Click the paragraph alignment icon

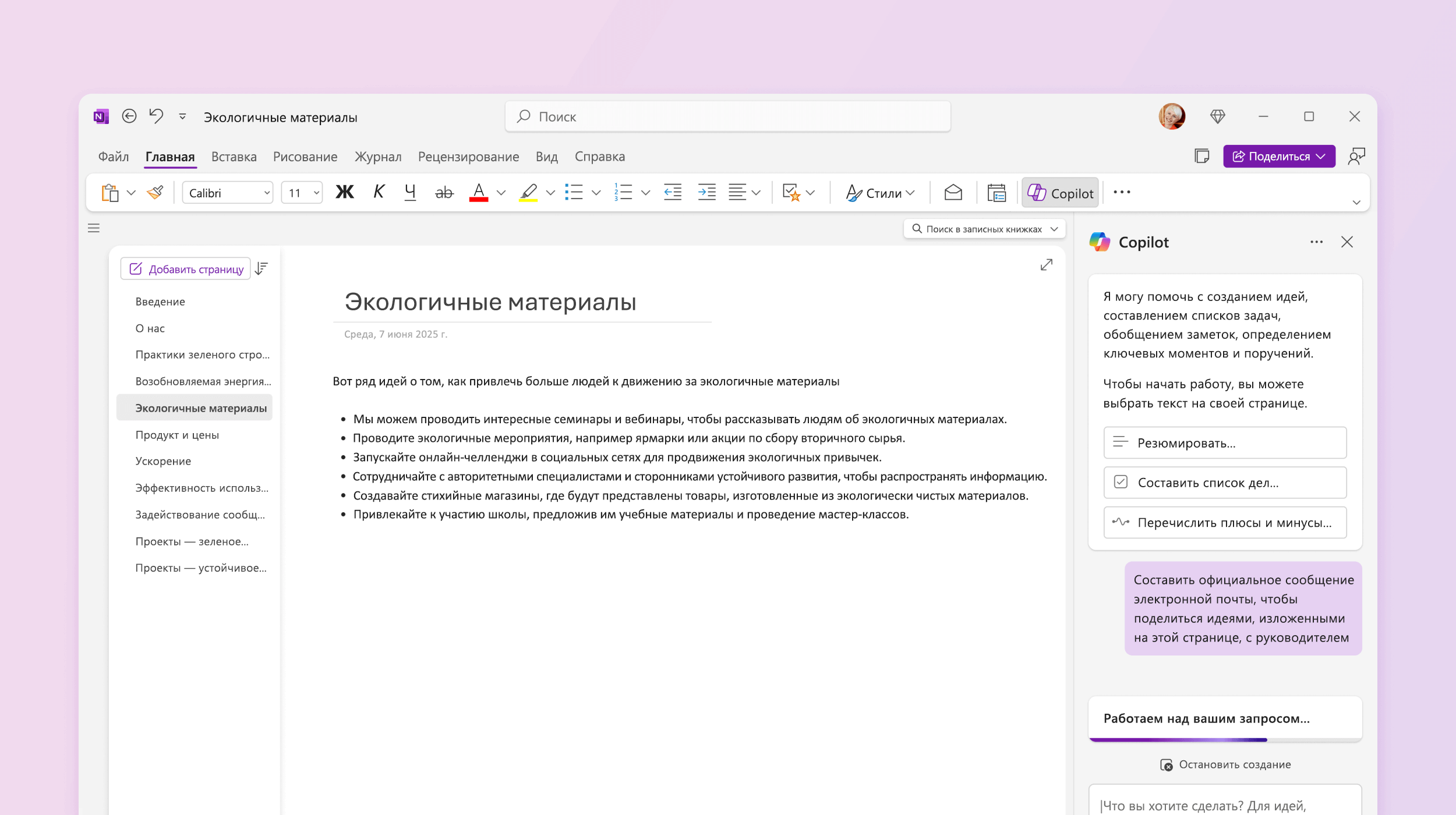pos(737,192)
